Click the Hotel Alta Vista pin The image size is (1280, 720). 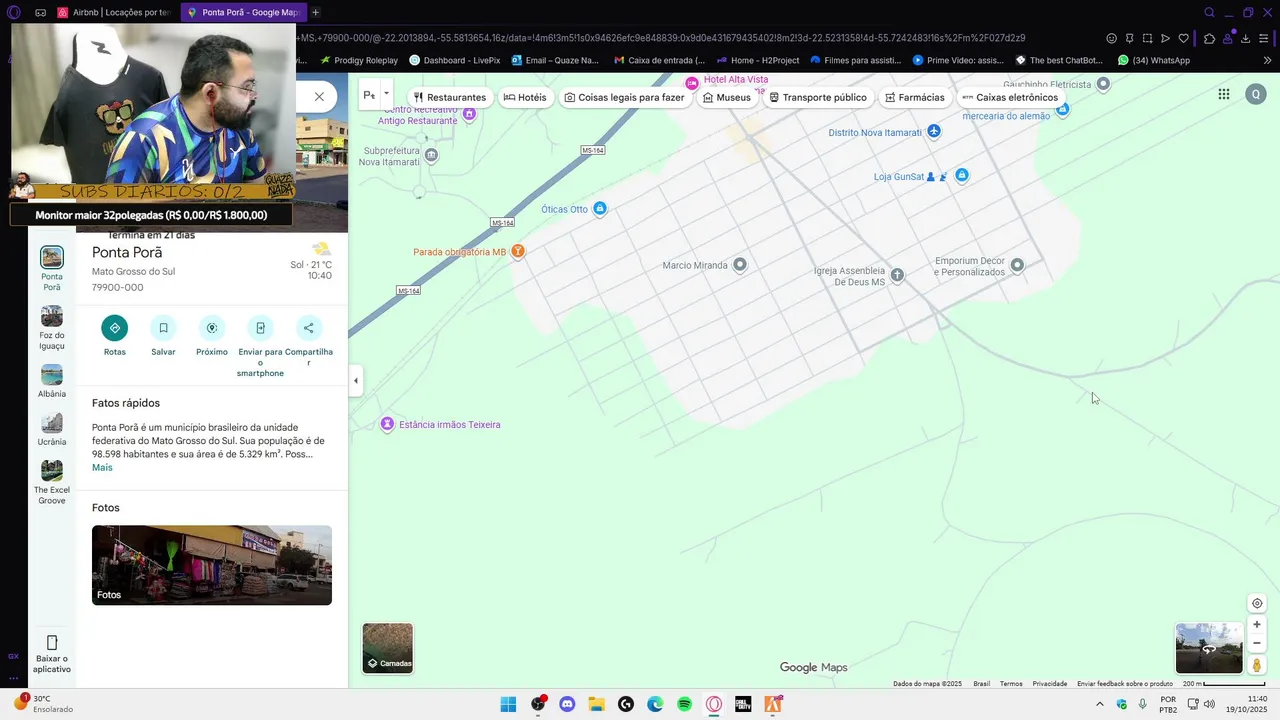pyautogui.click(x=691, y=82)
